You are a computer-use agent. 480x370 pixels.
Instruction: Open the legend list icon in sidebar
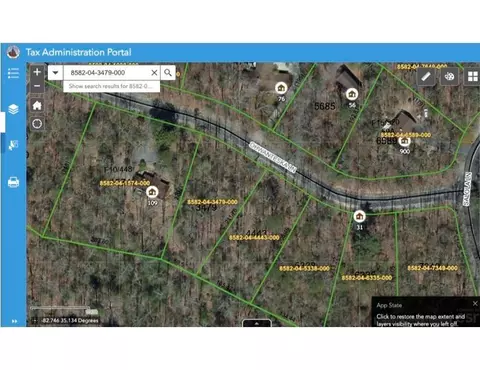pos(13,73)
